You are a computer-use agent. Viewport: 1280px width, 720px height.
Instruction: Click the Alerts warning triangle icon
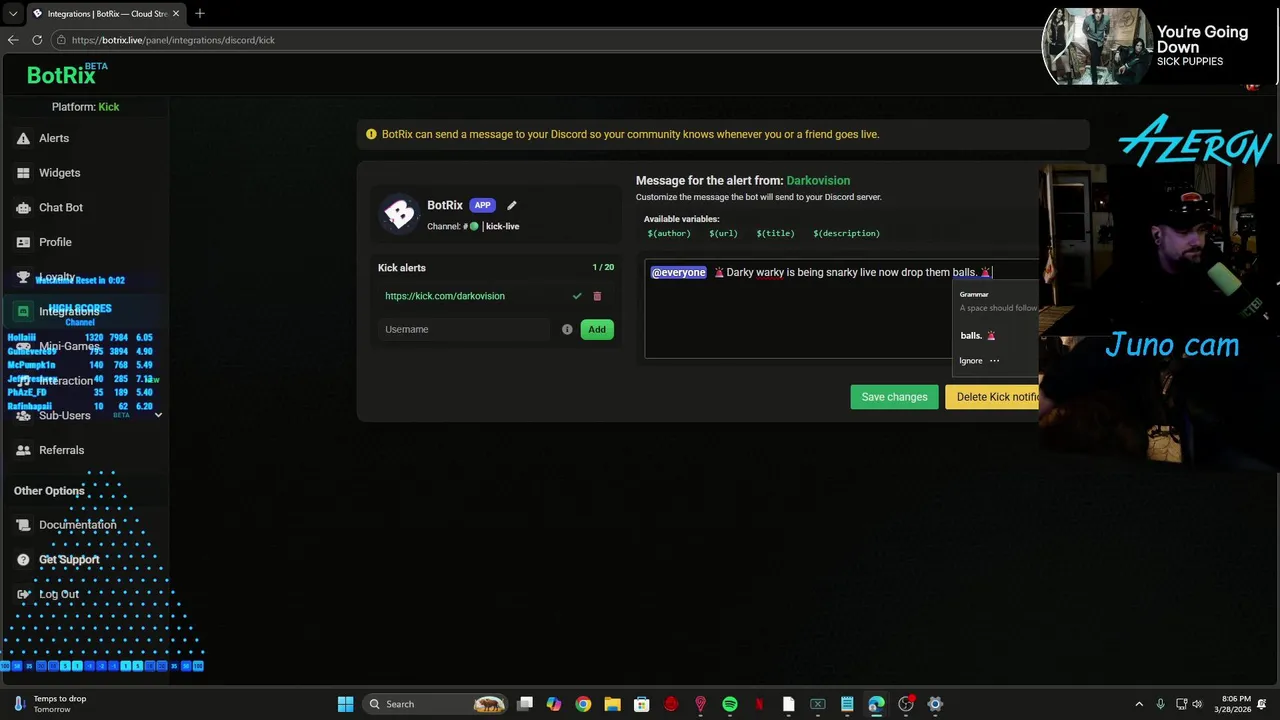(x=23, y=138)
